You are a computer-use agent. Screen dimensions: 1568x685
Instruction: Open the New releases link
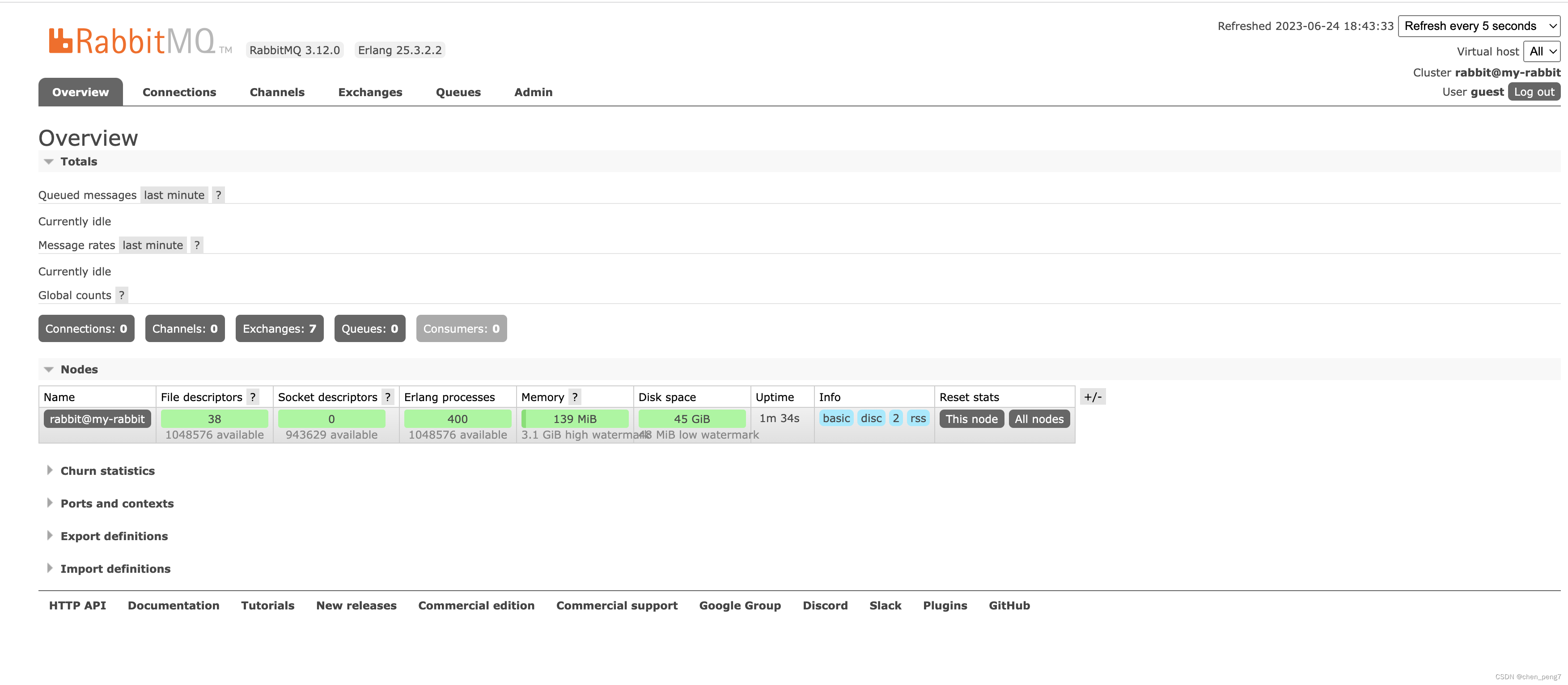pyautogui.click(x=356, y=606)
